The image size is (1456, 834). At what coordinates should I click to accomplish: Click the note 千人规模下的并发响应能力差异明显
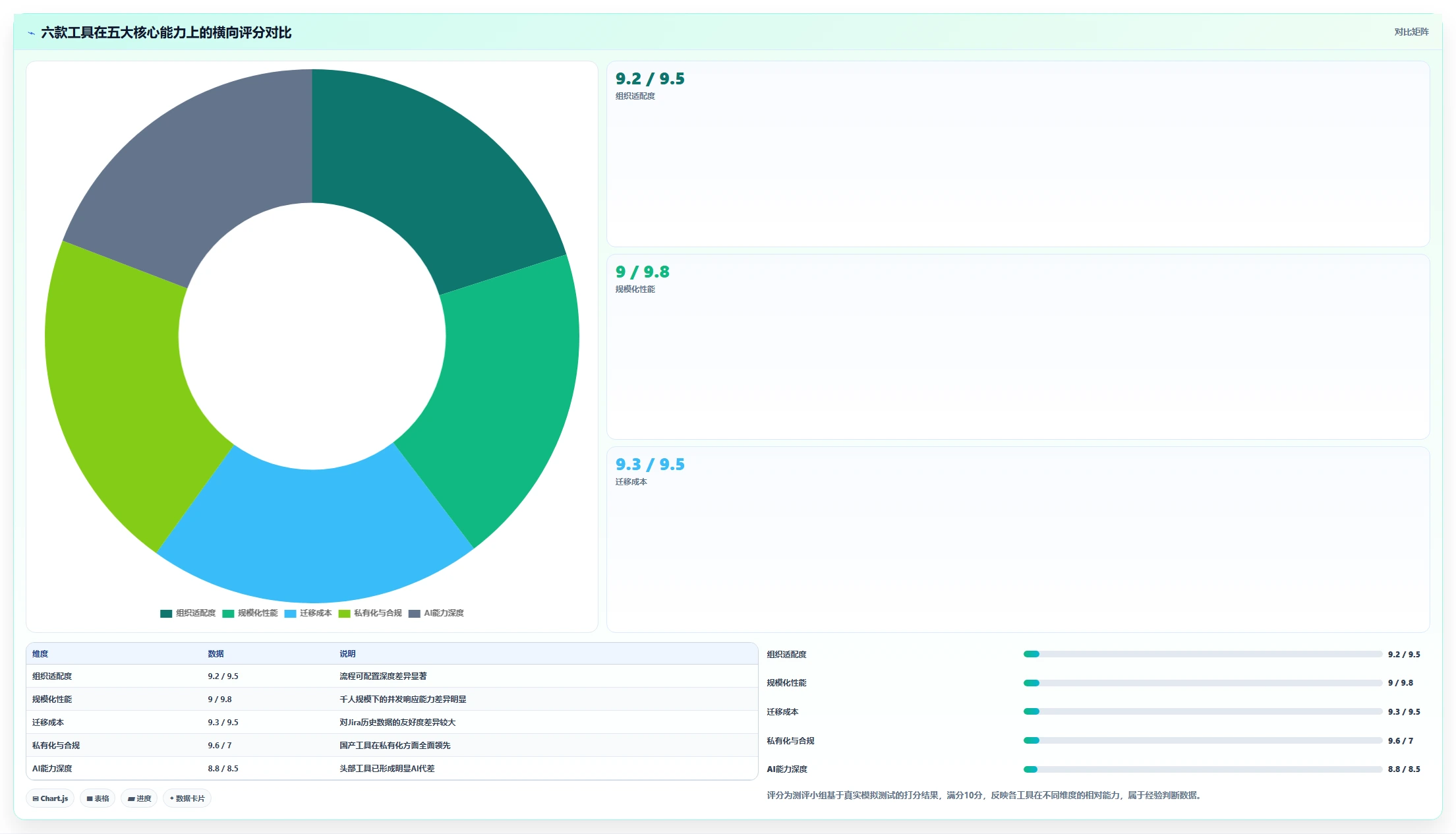[403, 700]
